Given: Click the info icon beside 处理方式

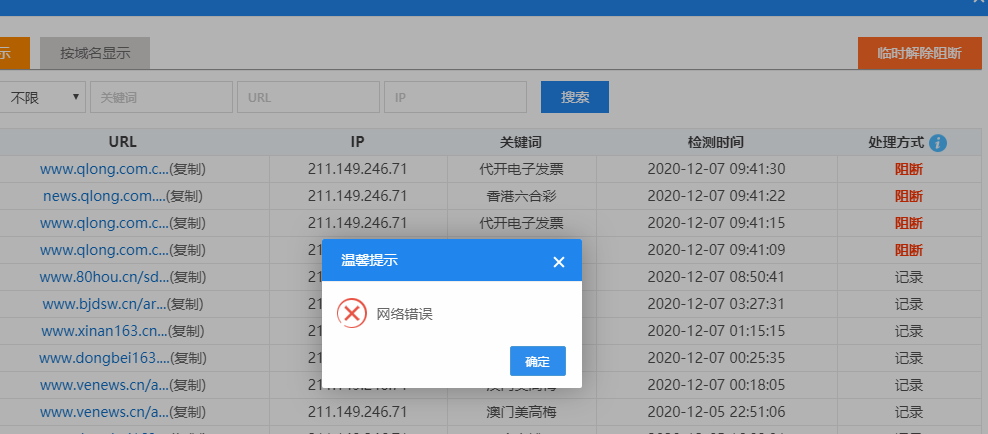Looking at the screenshot, I should point(937,143).
